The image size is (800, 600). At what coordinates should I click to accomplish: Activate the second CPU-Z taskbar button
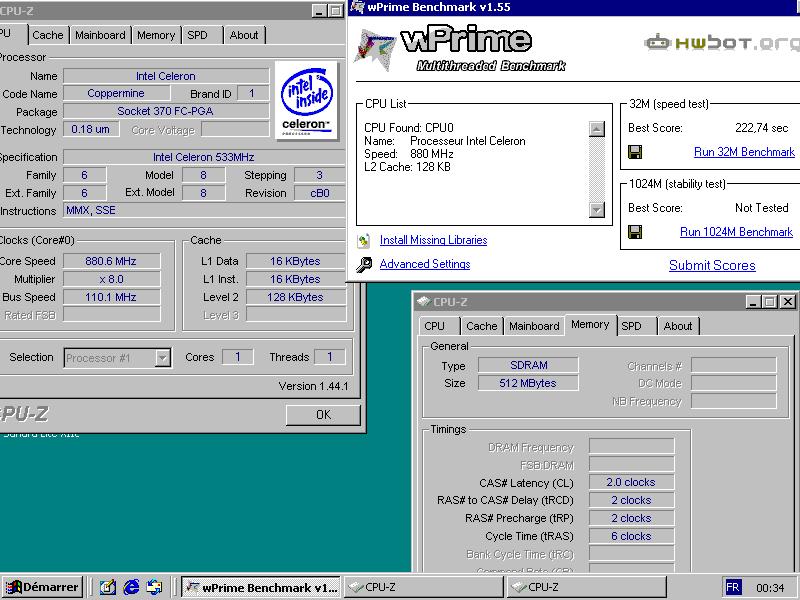click(587, 587)
